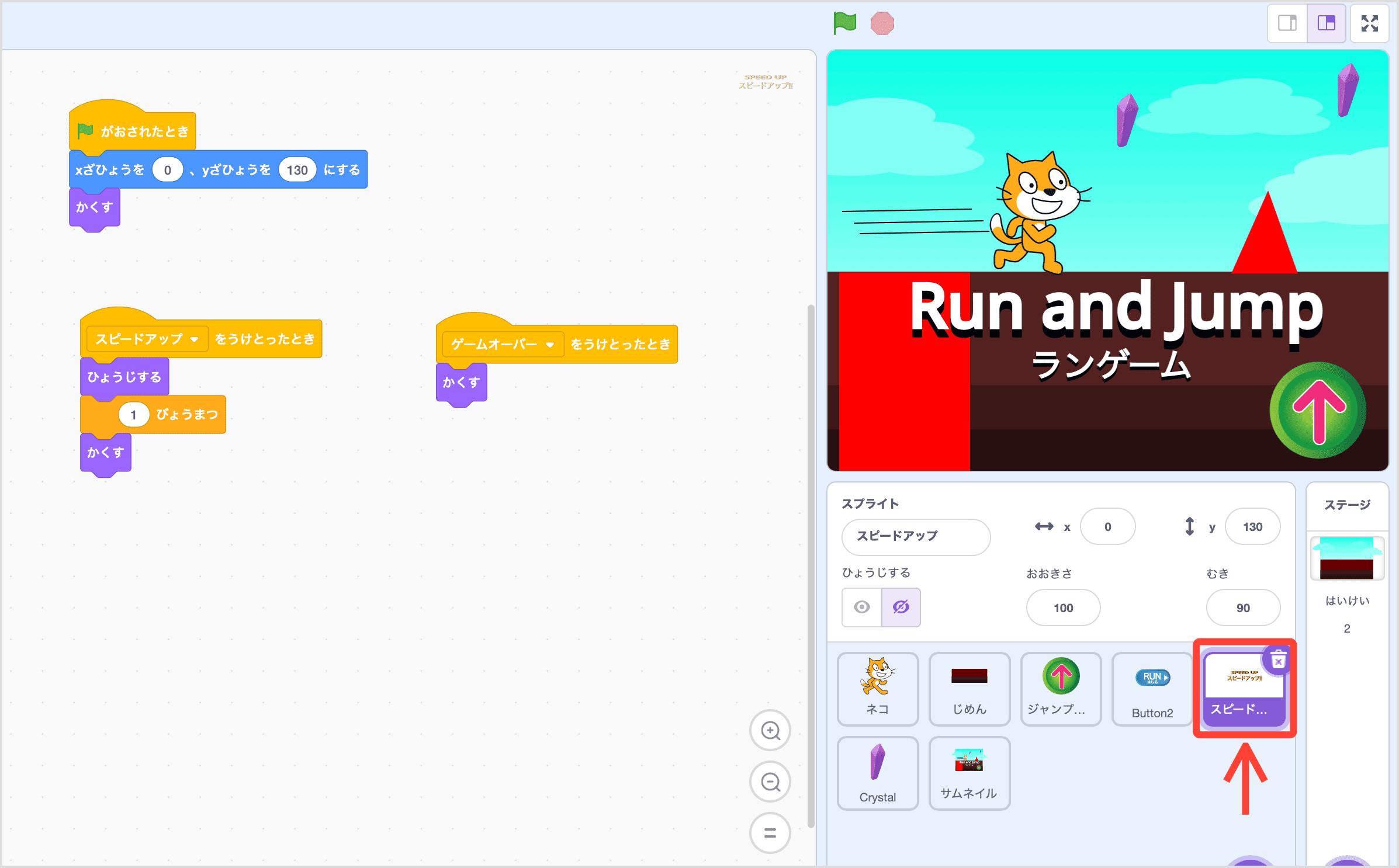Click the y value 130 in the position block
Image resolution: width=1399 pixels, height=868 pixels.
tap(297, 170)
